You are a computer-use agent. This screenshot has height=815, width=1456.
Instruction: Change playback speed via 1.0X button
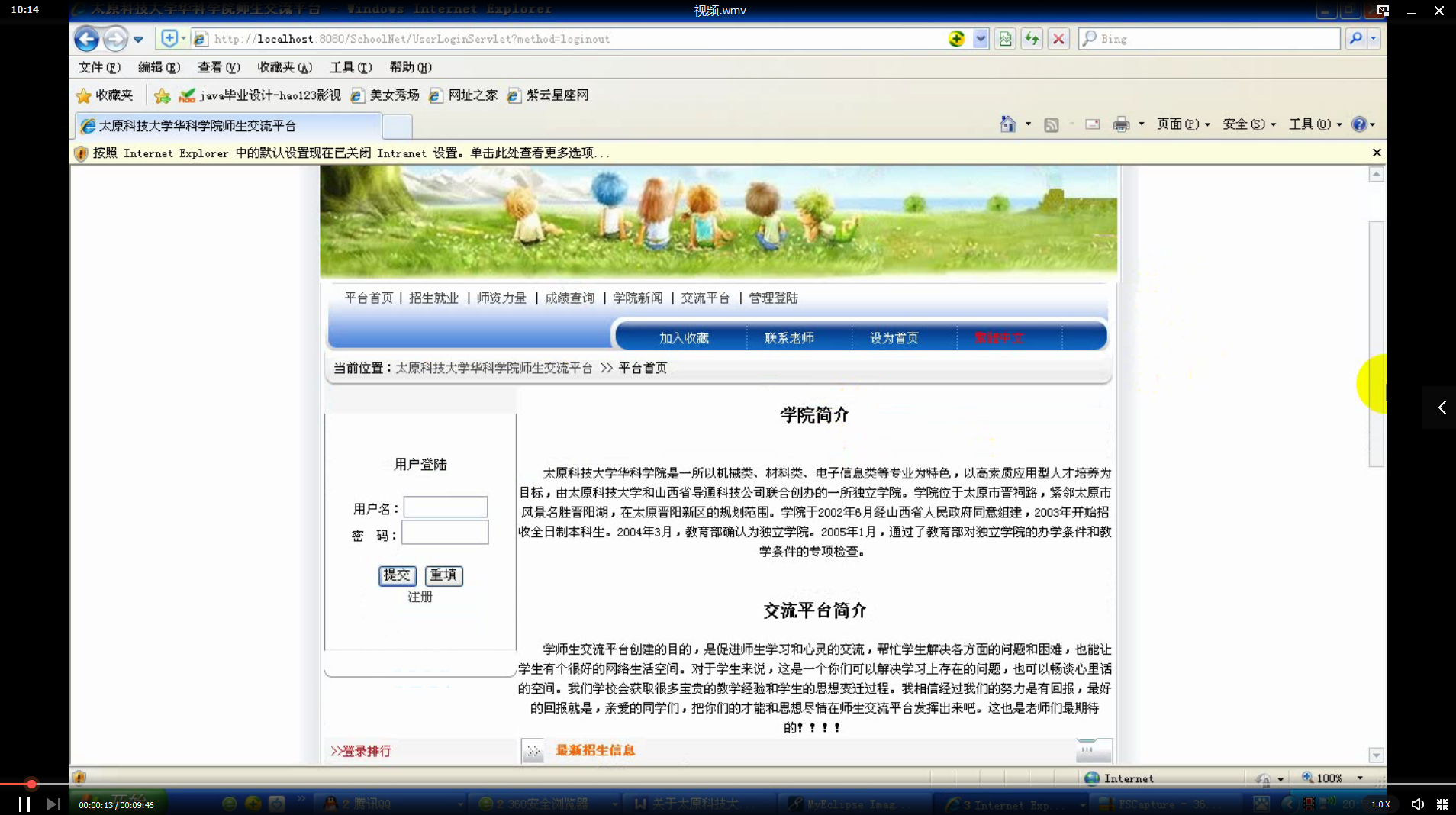1380,804
